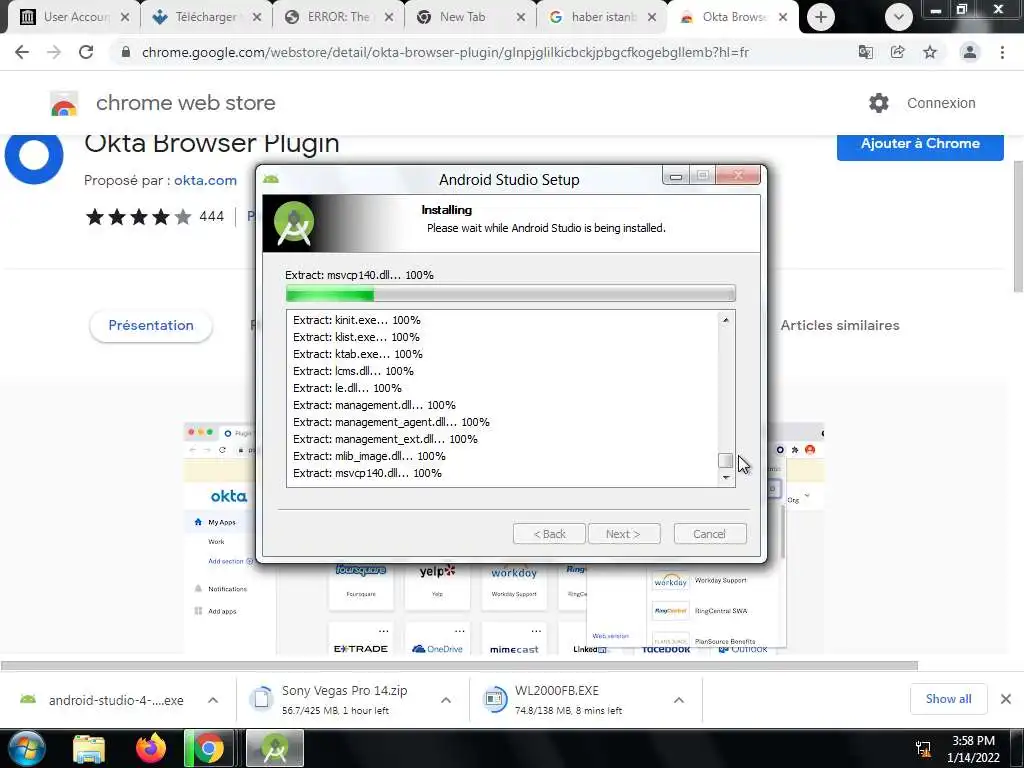The width and height of the screenshot is (1024, 768).
Task: Click the Ajouter à Chrome button
Action: [x=920, y=144]
